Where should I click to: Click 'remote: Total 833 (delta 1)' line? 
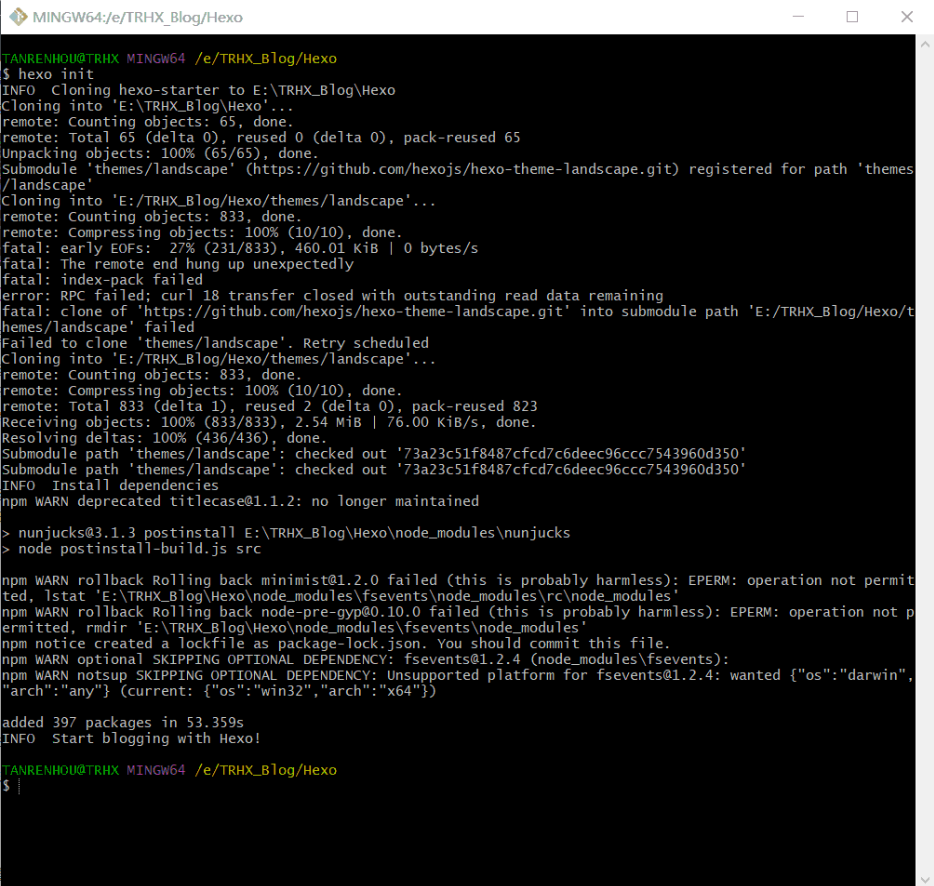pos(269,406)
